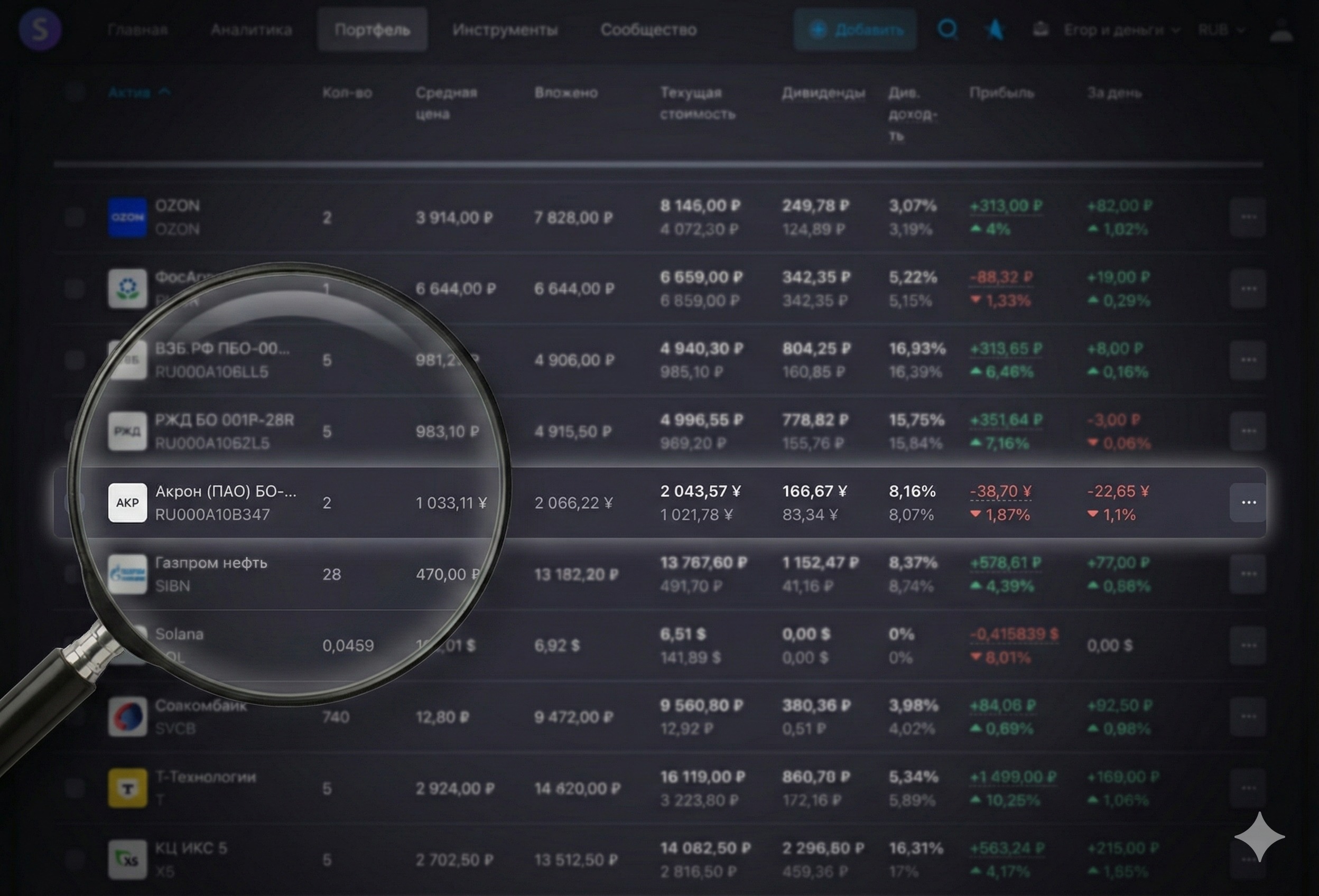Click the OZON blue logo icon
Screen dimensions: 1319x896
[x=127, y=217]
